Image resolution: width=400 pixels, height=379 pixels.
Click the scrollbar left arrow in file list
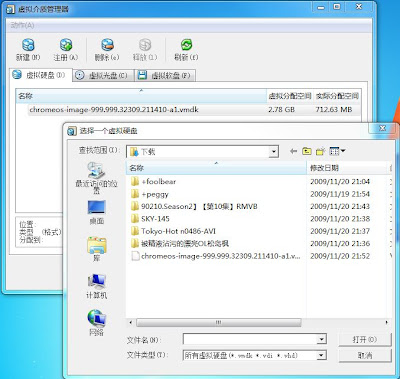tap(131, 322)
